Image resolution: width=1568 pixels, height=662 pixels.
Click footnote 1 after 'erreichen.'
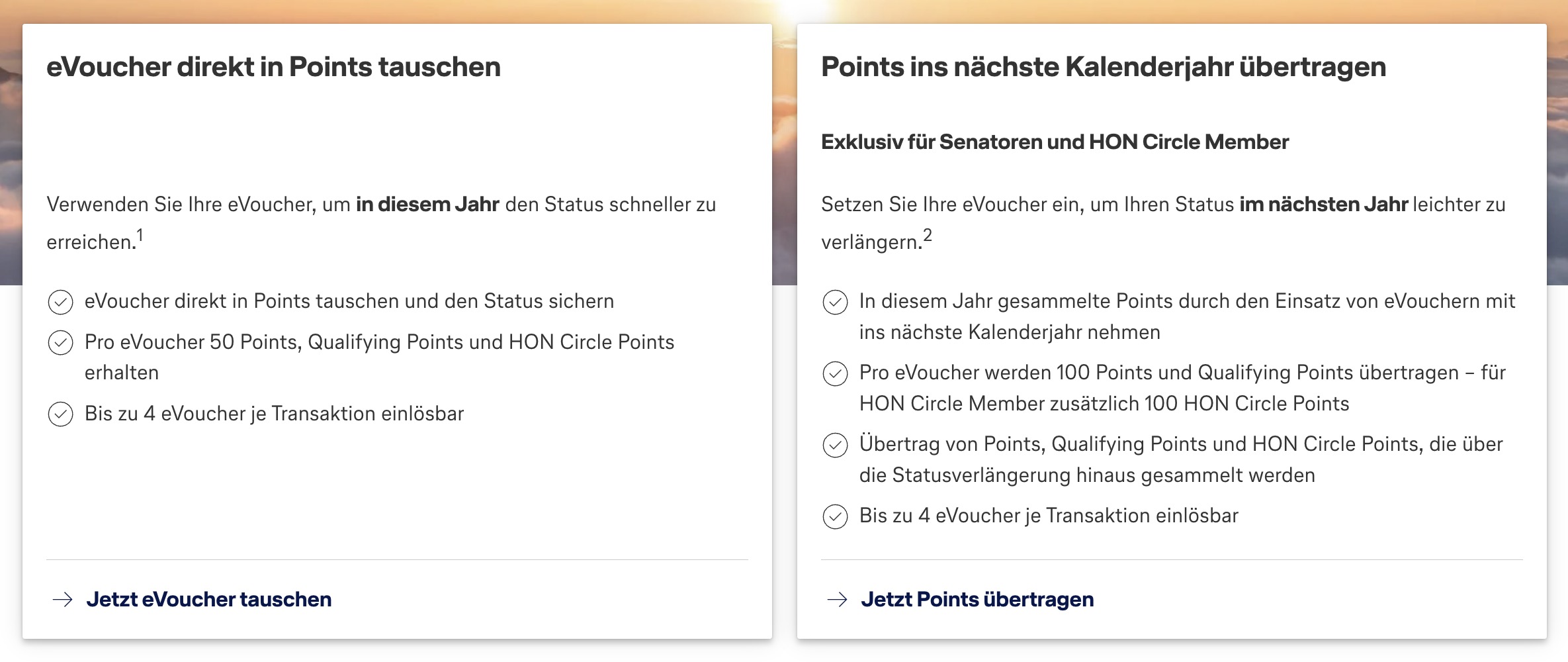[140, 236]
